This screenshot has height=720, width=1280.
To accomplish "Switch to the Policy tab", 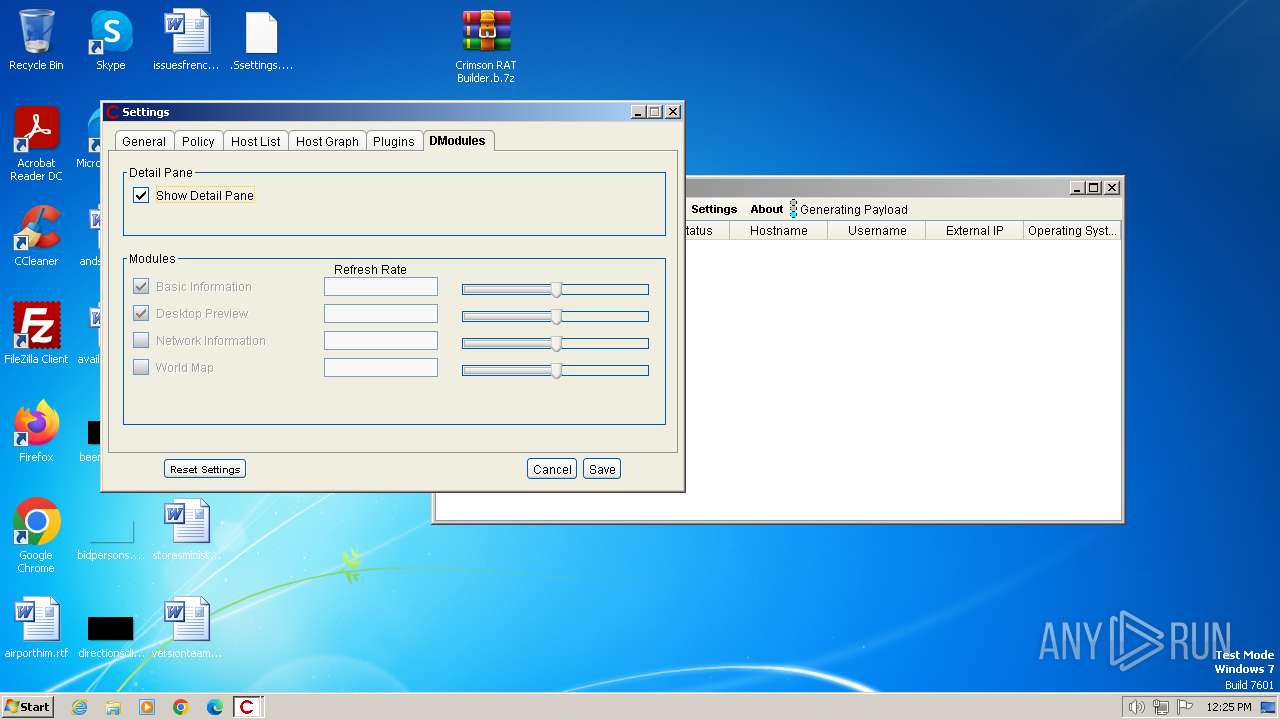I will [198, 141].
